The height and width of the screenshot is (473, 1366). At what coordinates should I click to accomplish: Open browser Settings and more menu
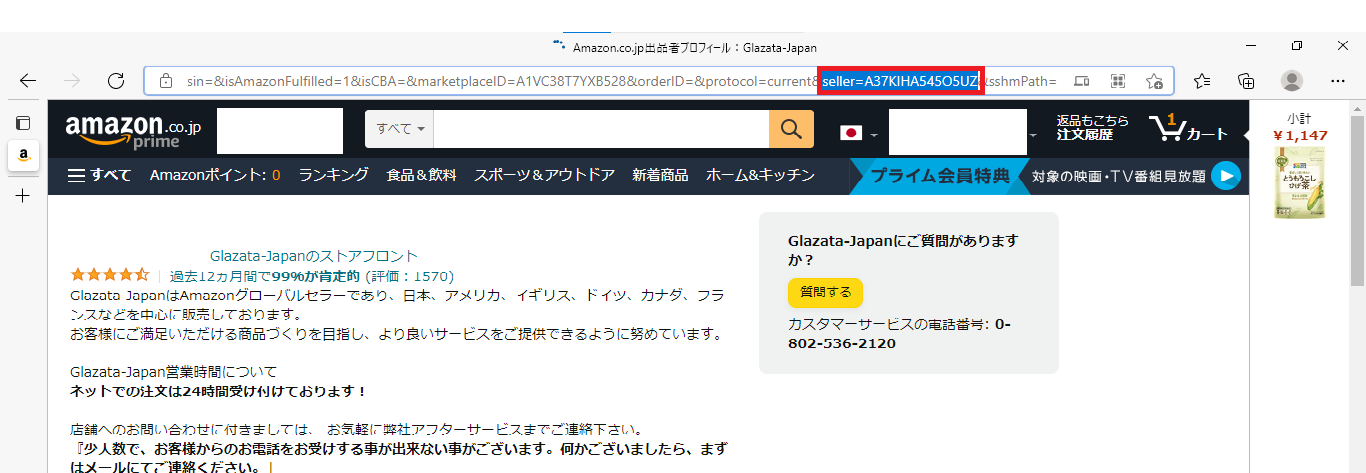tap(1338, 81)
